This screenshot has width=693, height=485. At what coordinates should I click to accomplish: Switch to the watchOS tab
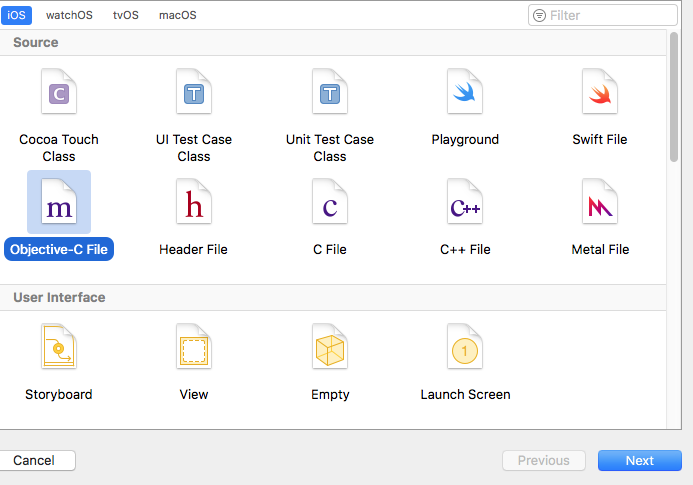(67, 15)
